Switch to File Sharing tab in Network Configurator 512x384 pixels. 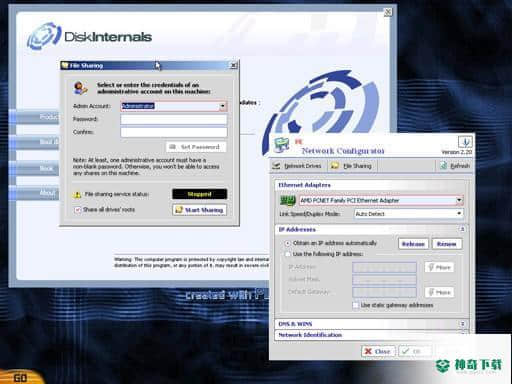pos(351,166)
